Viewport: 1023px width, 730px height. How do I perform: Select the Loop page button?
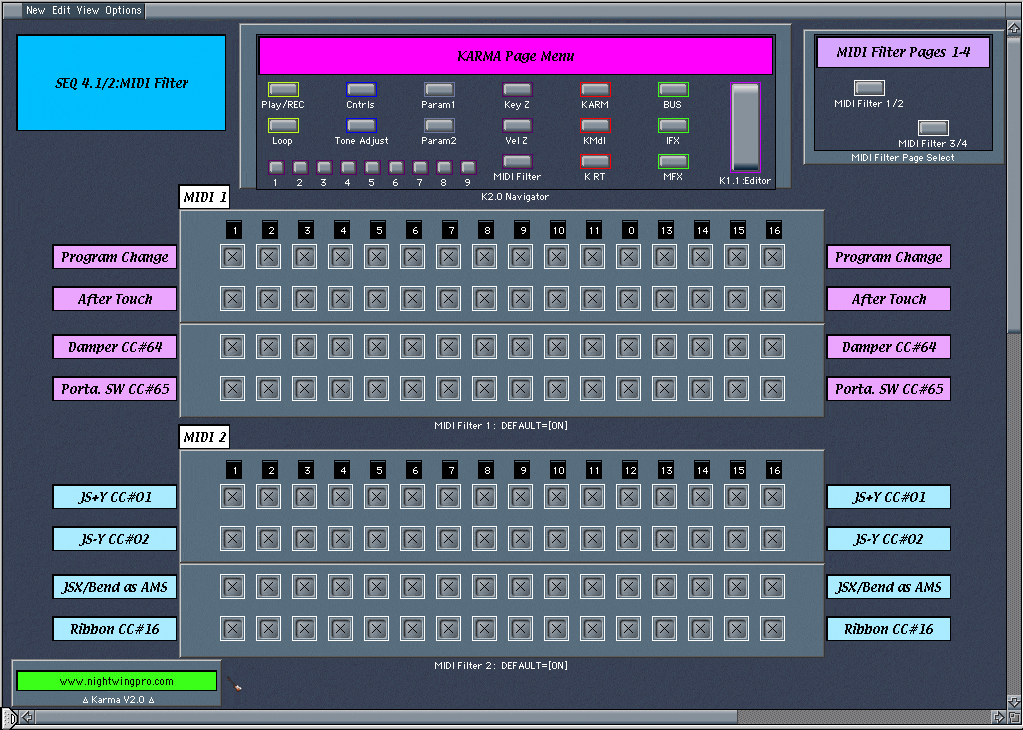pyautogui.click(x=283, y=126)
